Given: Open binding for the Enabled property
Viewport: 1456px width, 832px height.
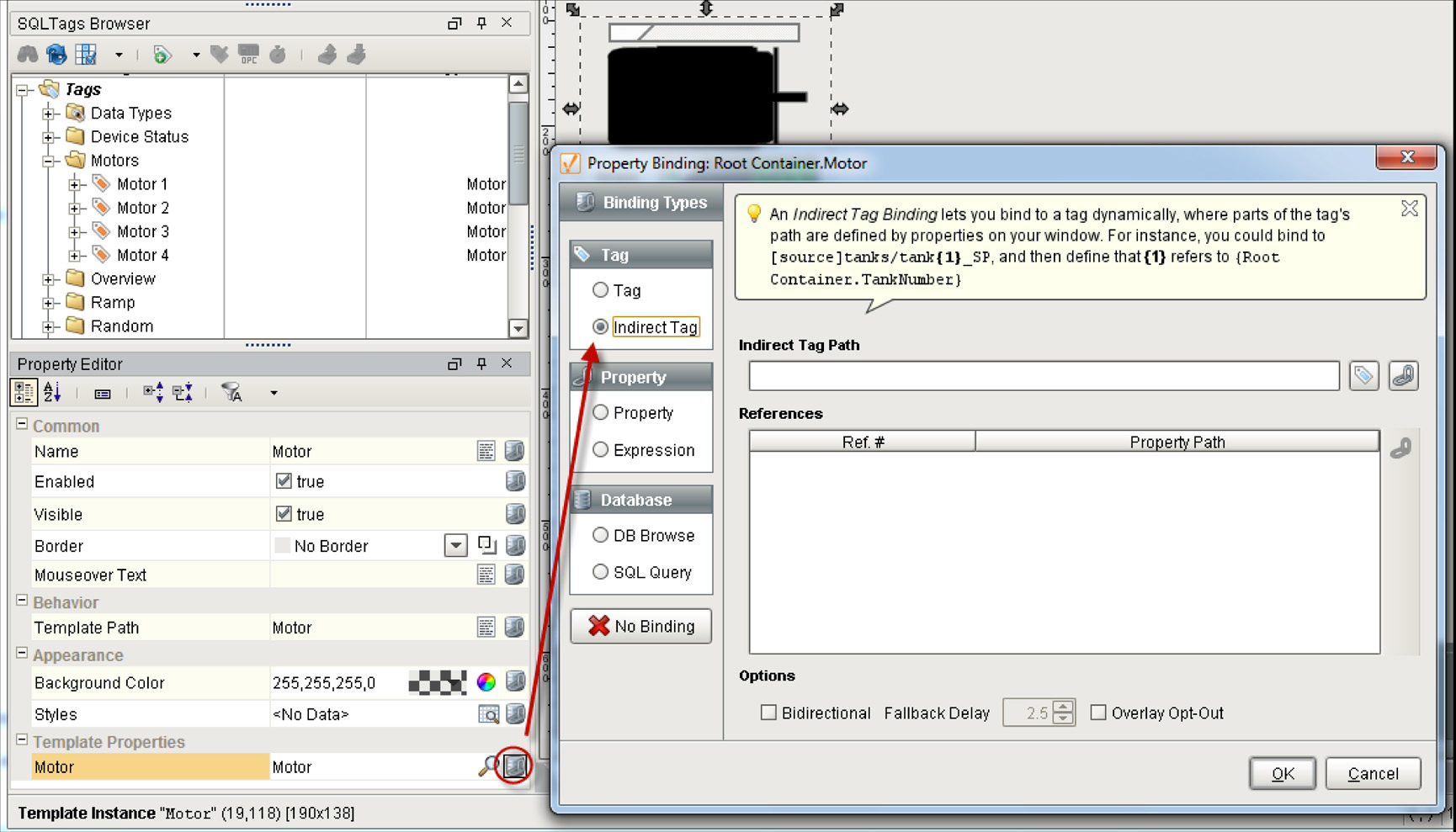Looking at the screenshot, I should coord(515,481).
